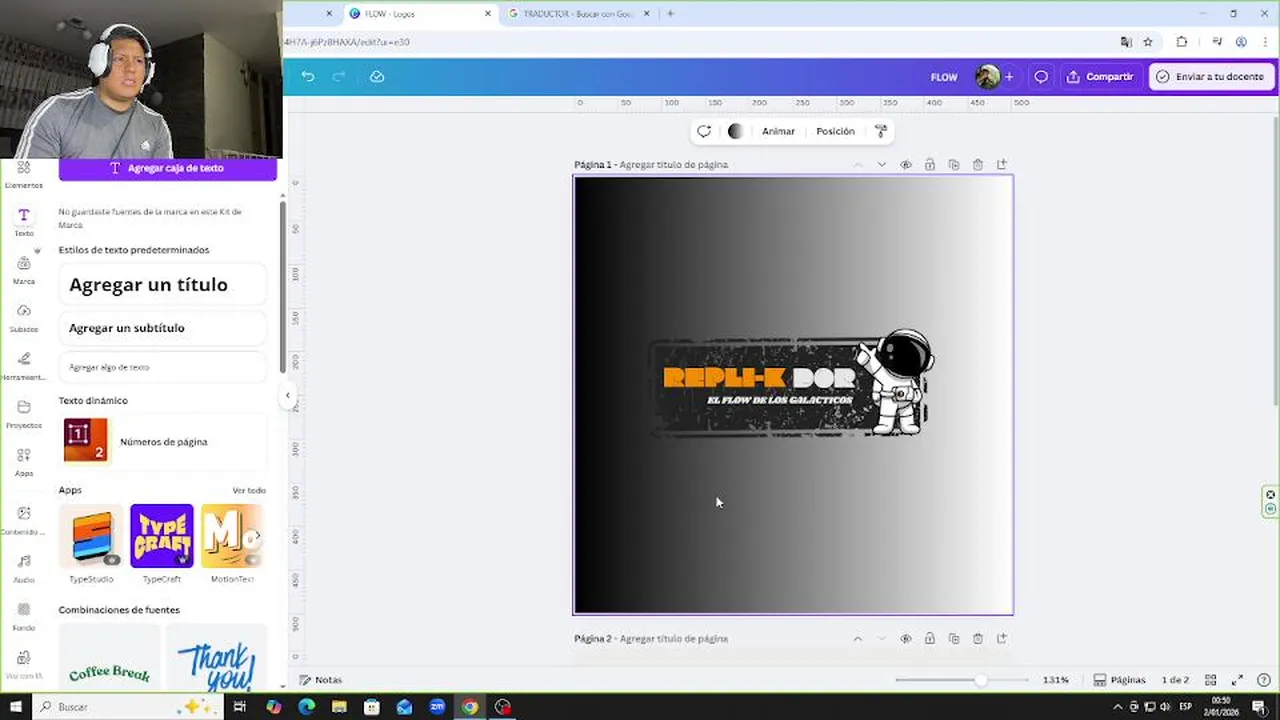Lock Página 2 with the padlock icon

(x=930, y=639)
